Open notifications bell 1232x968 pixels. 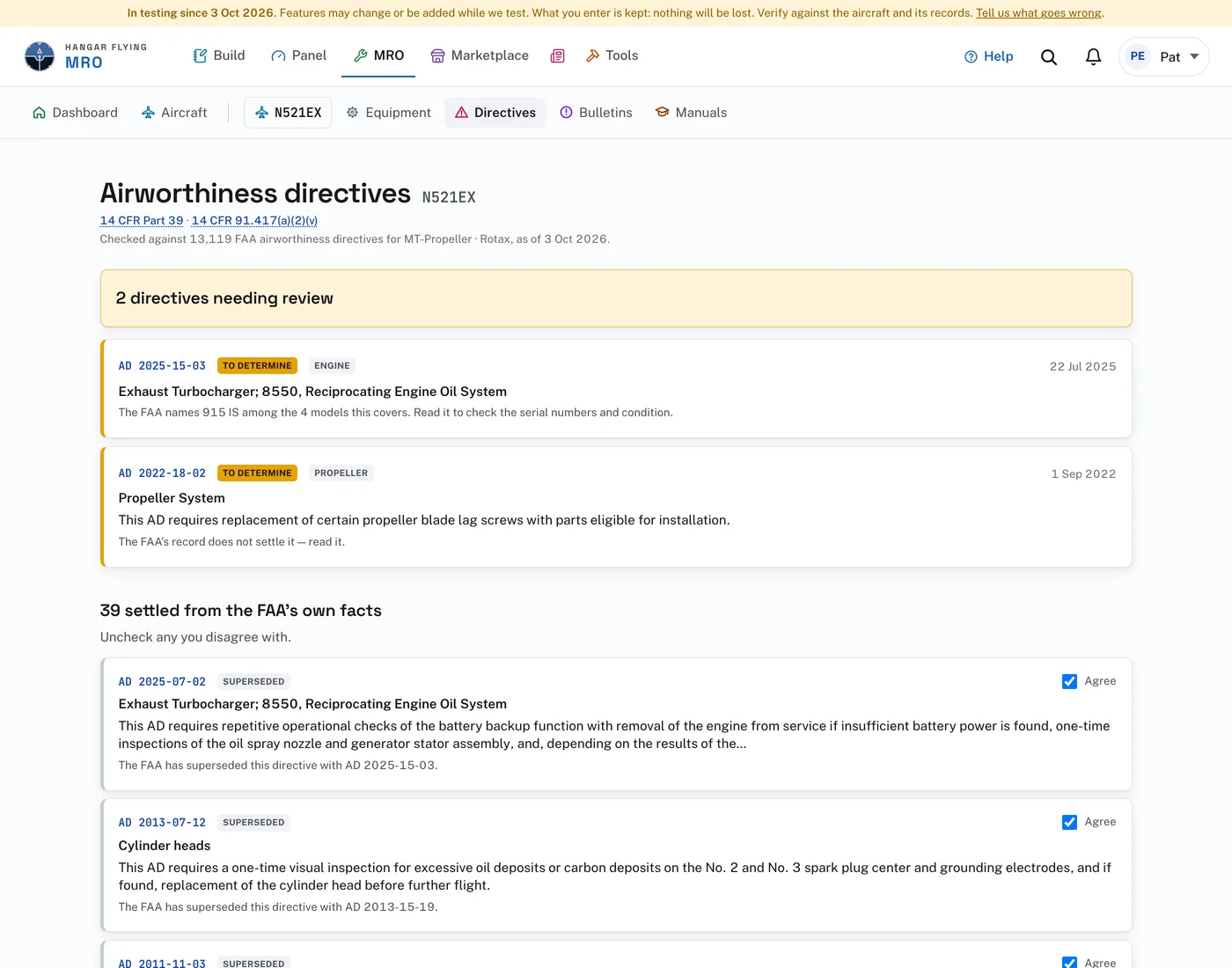click(x=1093, y=56)
